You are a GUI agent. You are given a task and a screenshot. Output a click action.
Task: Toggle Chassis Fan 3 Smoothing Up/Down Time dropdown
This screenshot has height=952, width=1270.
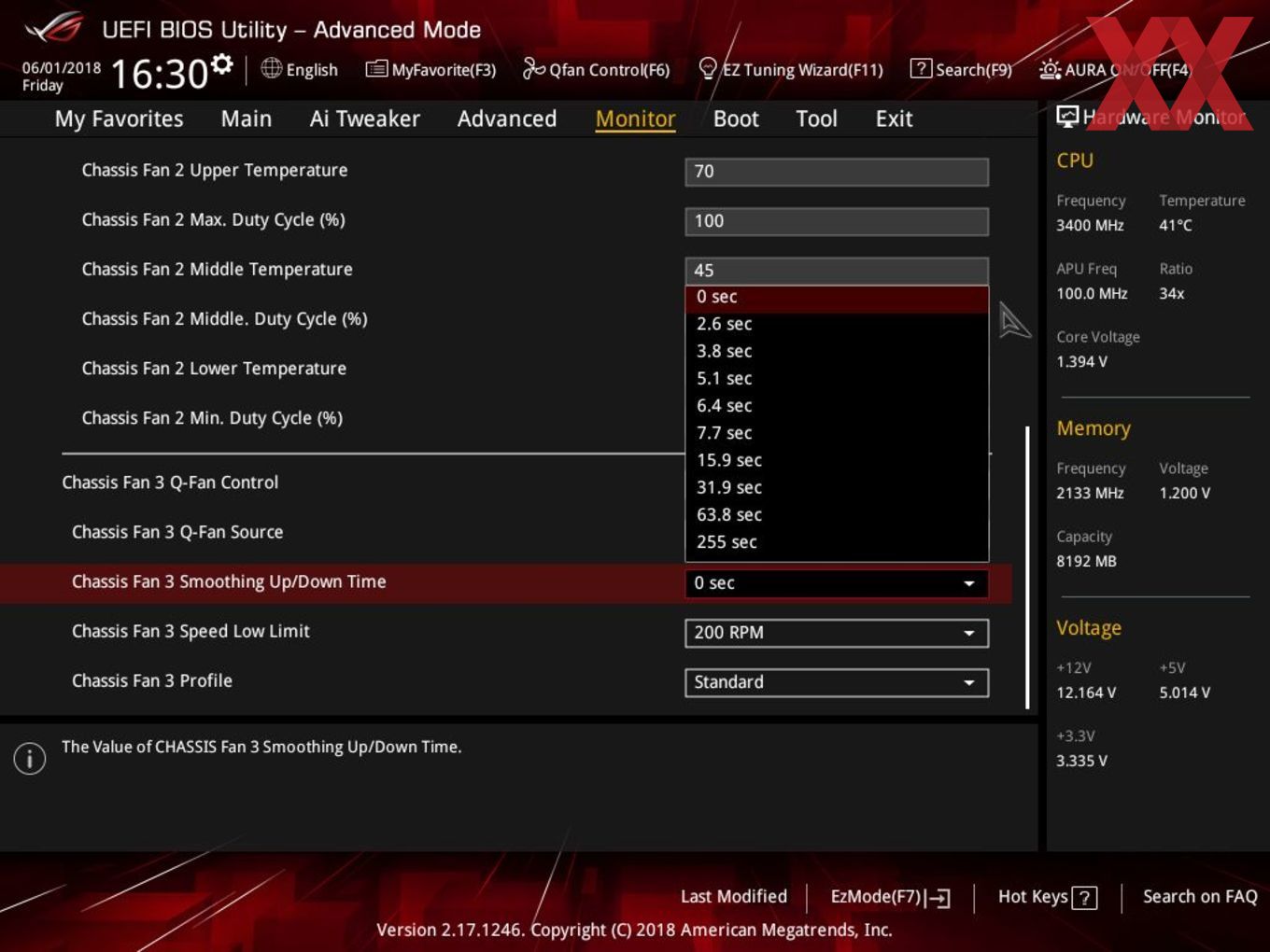tap(837, 583)
